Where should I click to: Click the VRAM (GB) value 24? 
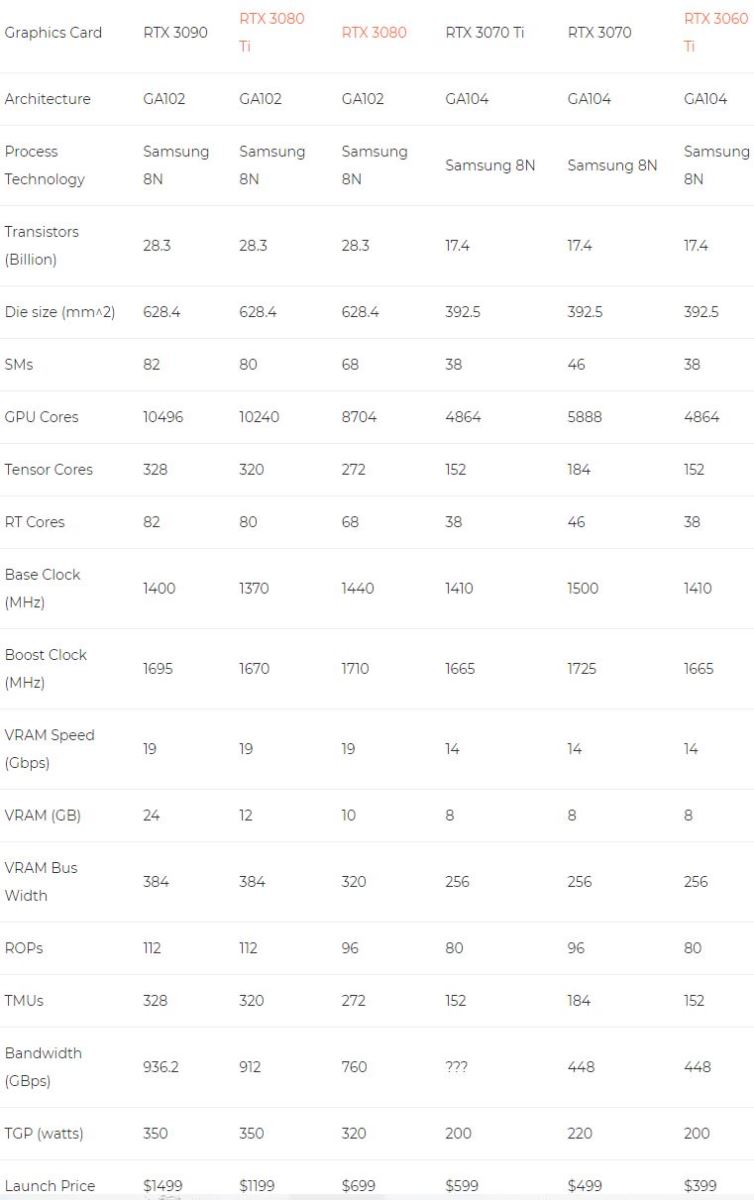tap(151, 815)
